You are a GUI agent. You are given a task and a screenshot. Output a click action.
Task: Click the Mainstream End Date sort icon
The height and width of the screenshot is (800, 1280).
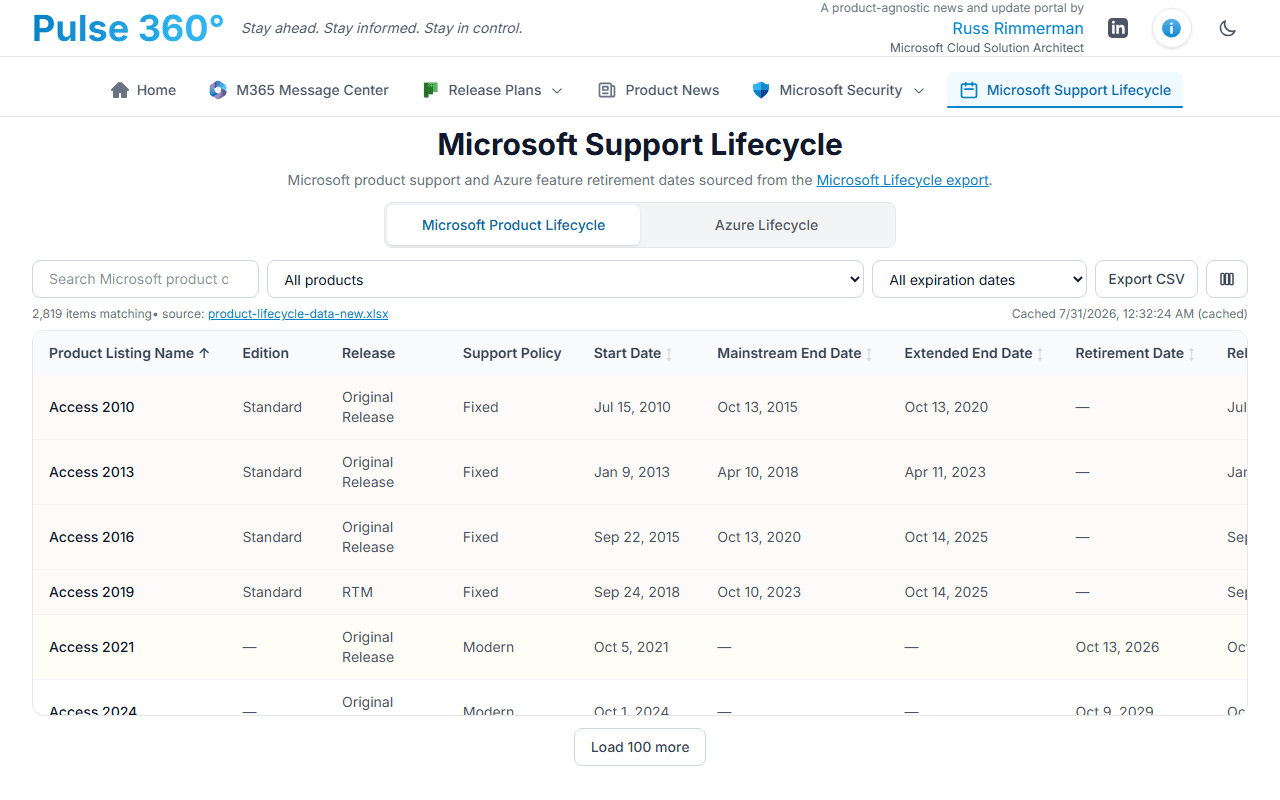point(869,354)
